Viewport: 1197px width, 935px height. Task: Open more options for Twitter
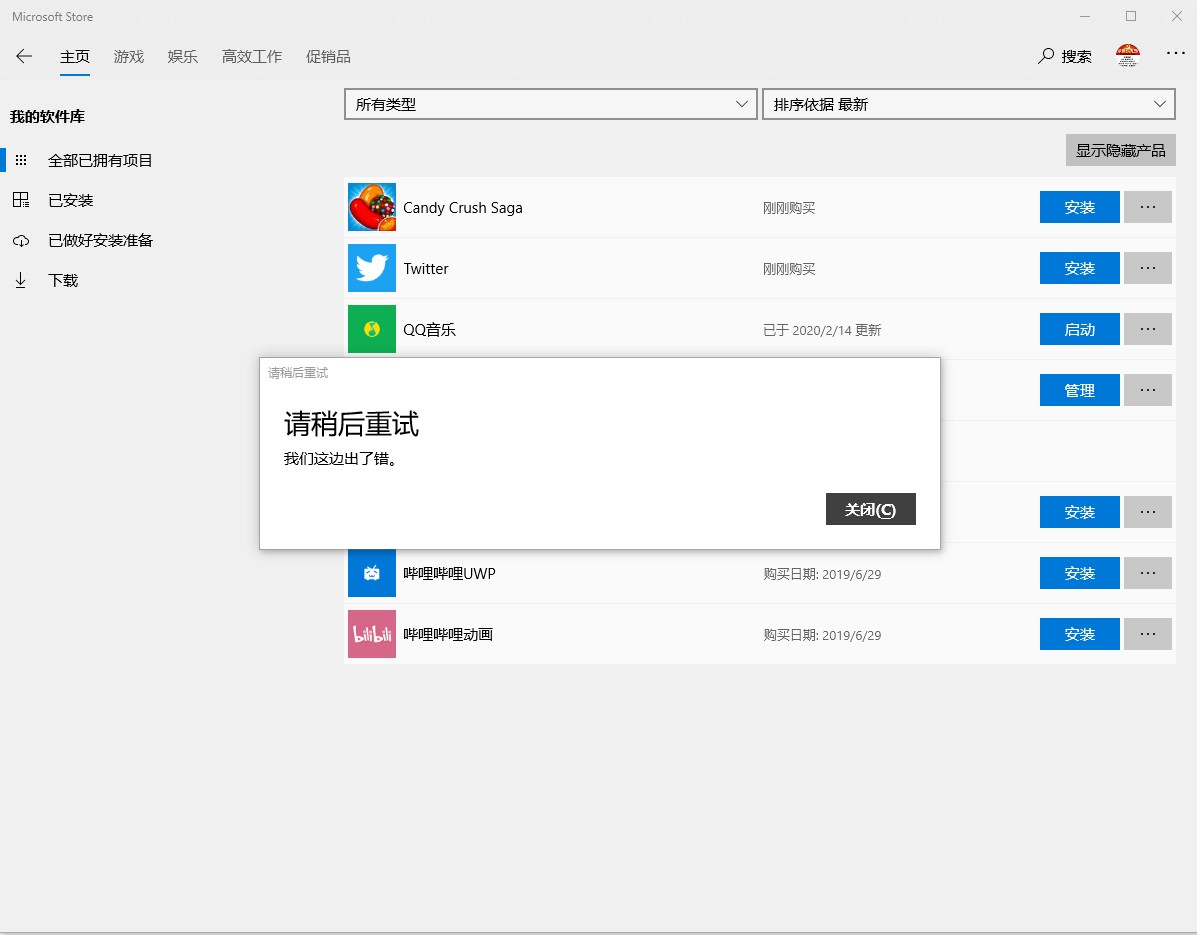point(1147,268)
